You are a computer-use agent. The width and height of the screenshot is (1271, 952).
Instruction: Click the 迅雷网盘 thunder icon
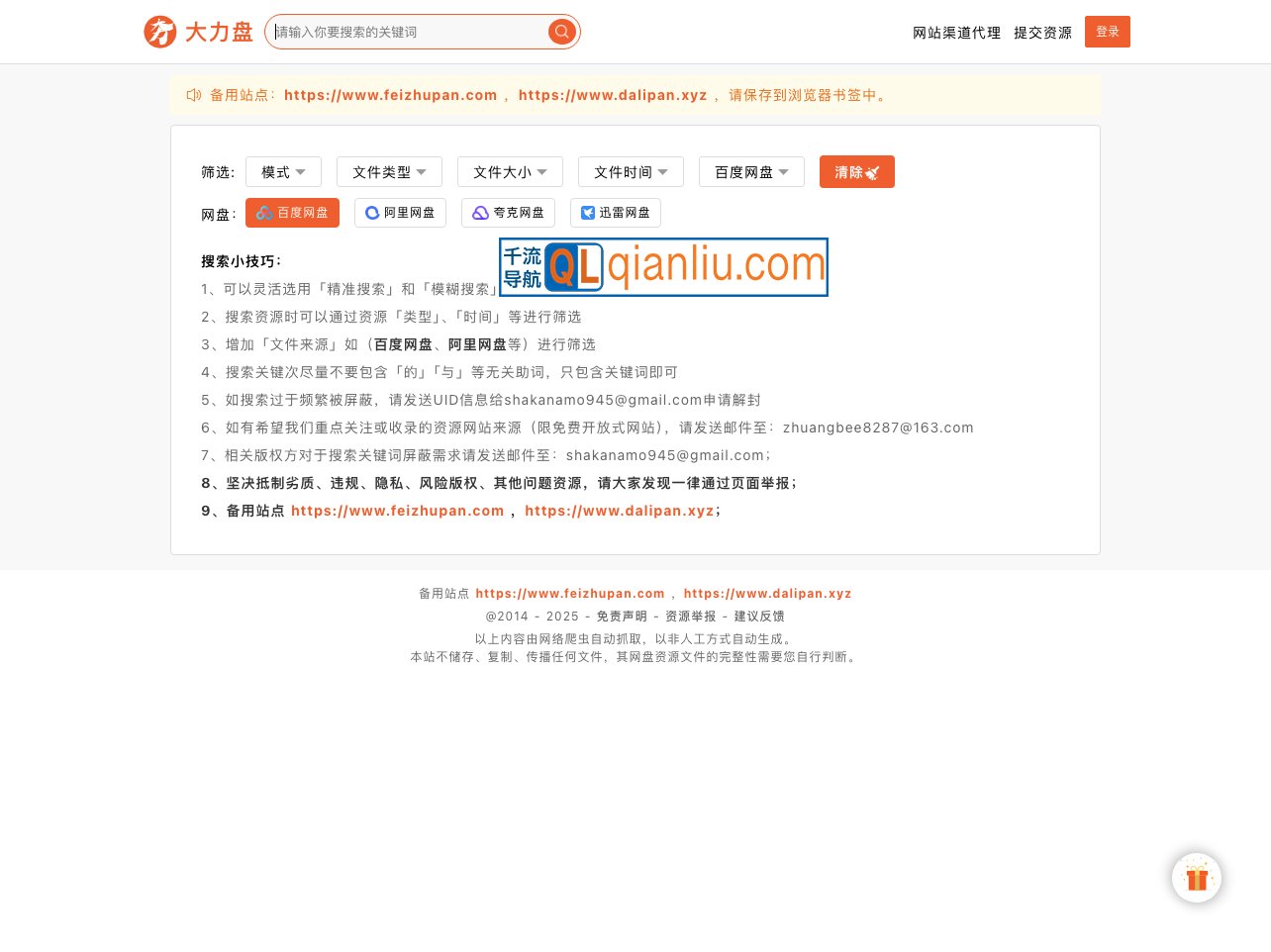tap(588, 212)
